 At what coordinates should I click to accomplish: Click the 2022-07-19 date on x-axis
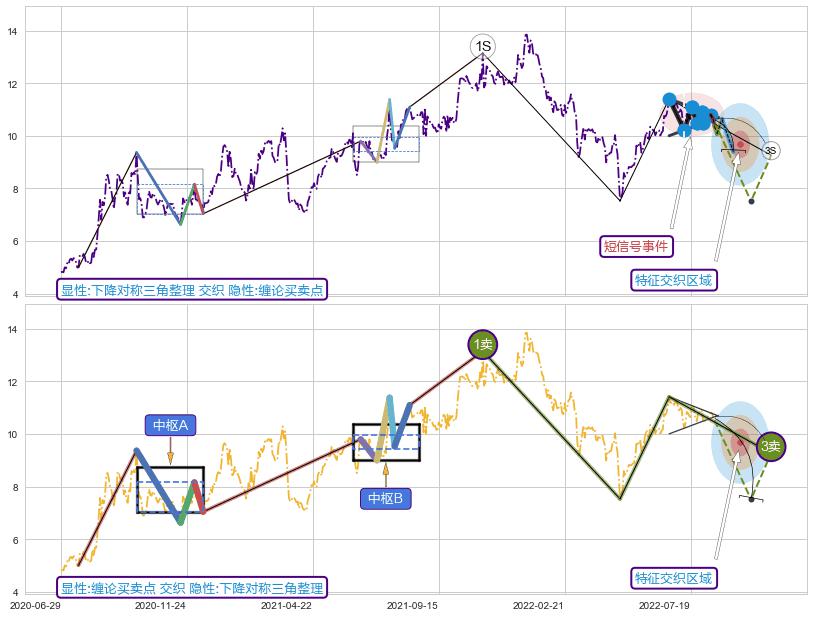click(664, 605)
